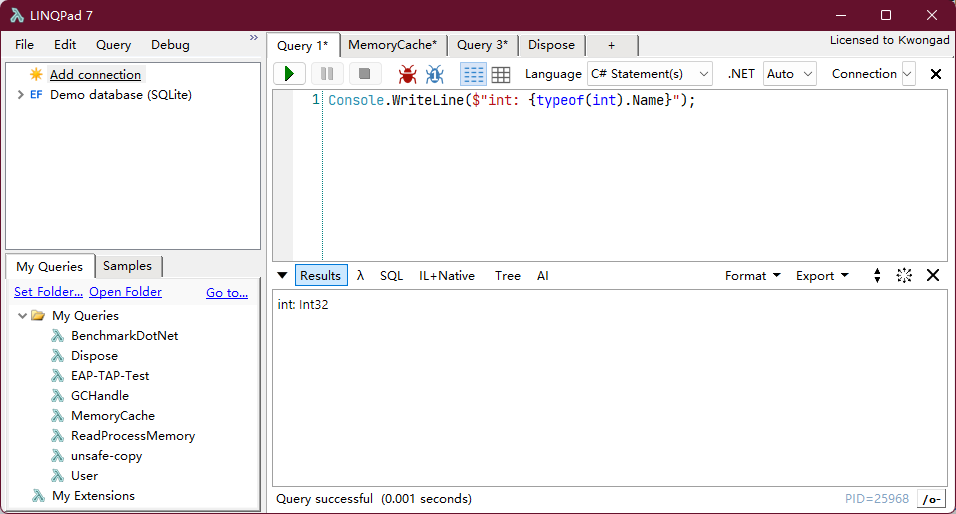This screenshot has width=956, height=514.
Task: Expand the Demo database (SQLite) node
Action: (x=20, y=95)
